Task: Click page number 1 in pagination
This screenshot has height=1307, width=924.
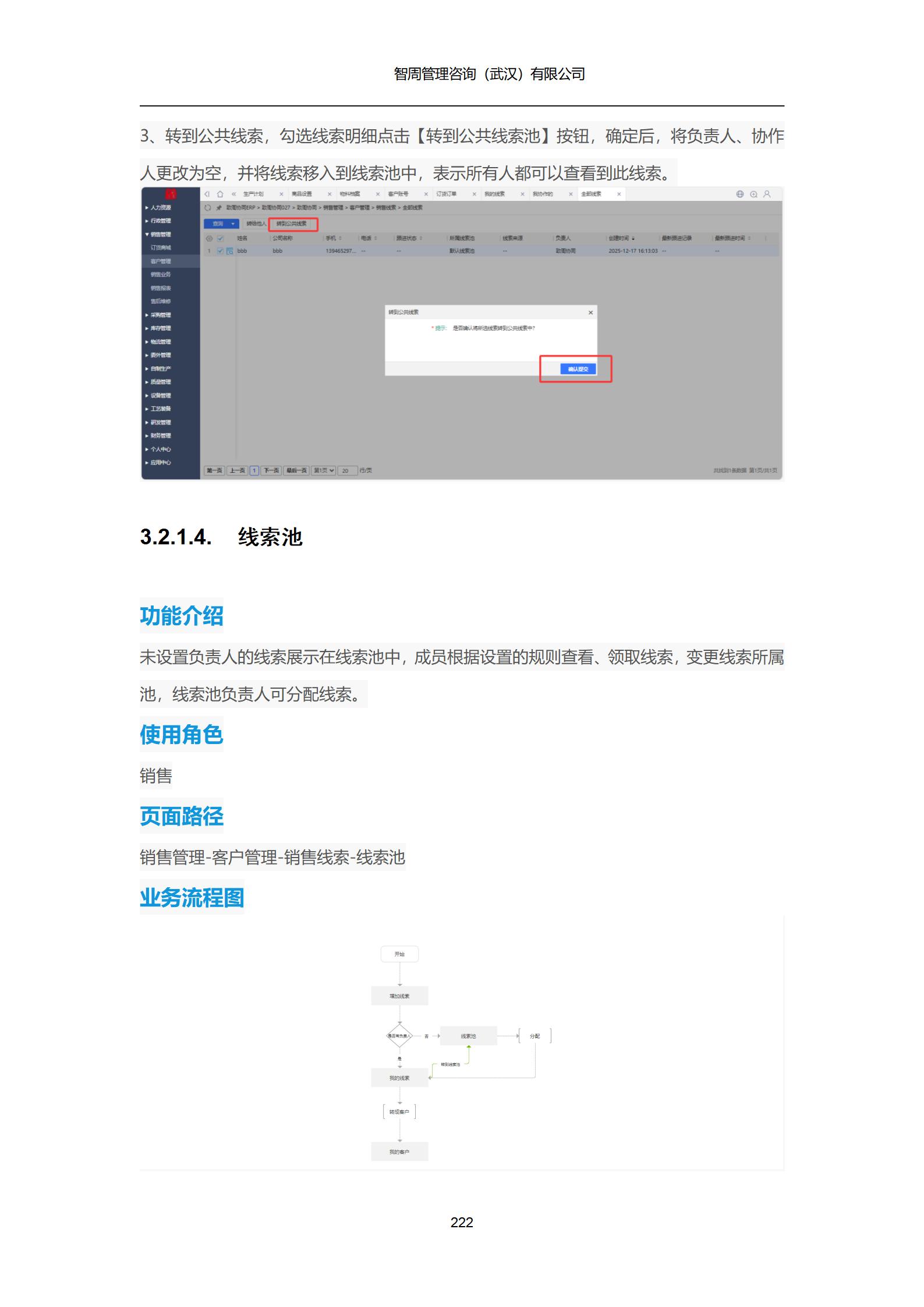Action: (x=254, y=470)
